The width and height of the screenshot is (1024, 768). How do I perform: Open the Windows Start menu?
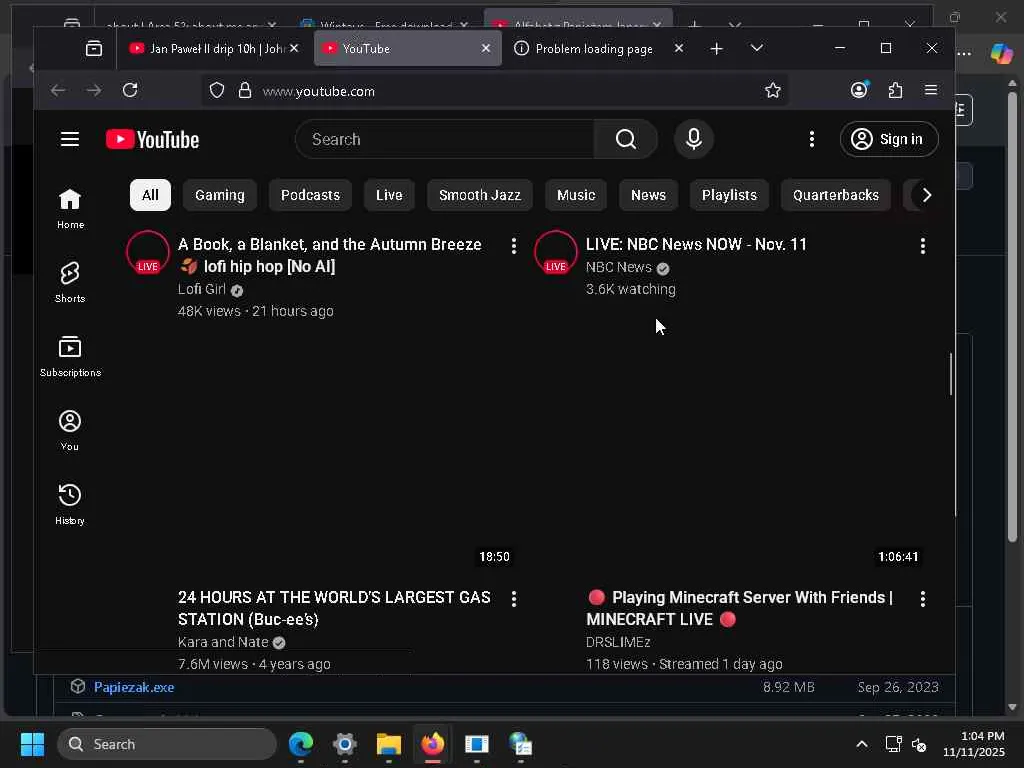pos(32,744)
